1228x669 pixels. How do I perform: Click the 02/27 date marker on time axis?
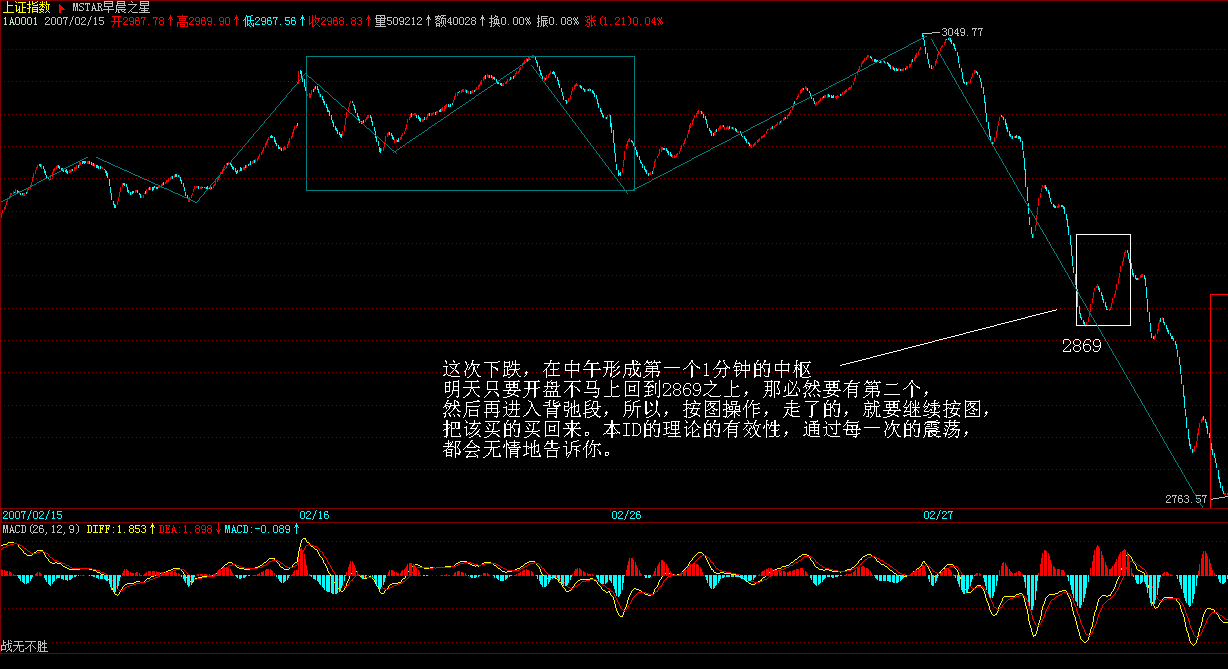(x=938, y=515)
